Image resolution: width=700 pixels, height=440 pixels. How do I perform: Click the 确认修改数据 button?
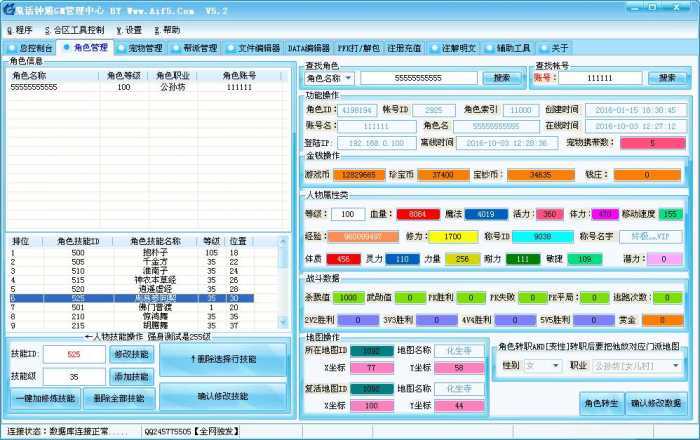[657, 404]
